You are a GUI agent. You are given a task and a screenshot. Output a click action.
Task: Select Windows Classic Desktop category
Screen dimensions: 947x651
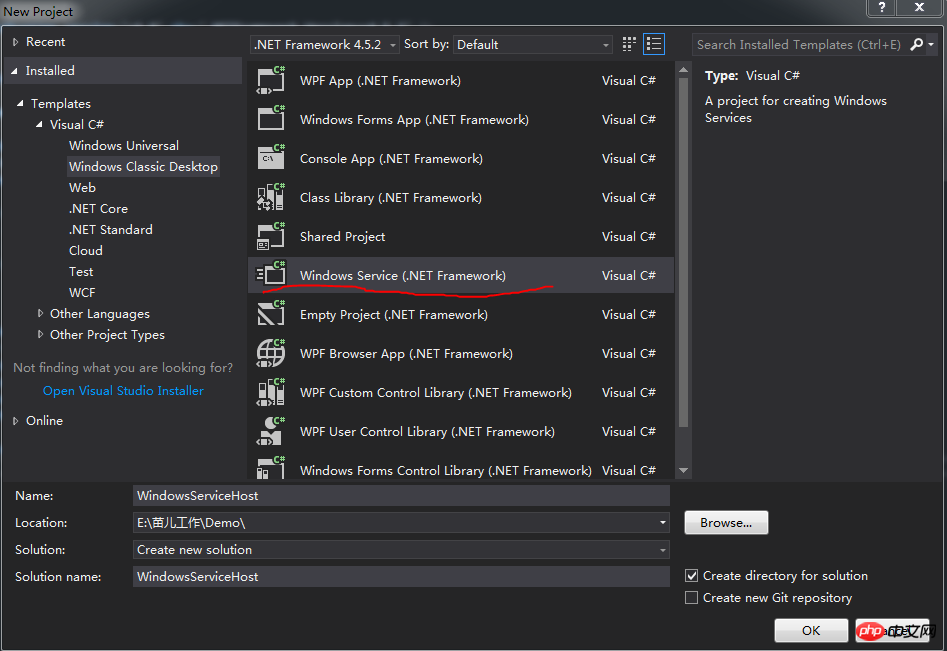point(143,167)
